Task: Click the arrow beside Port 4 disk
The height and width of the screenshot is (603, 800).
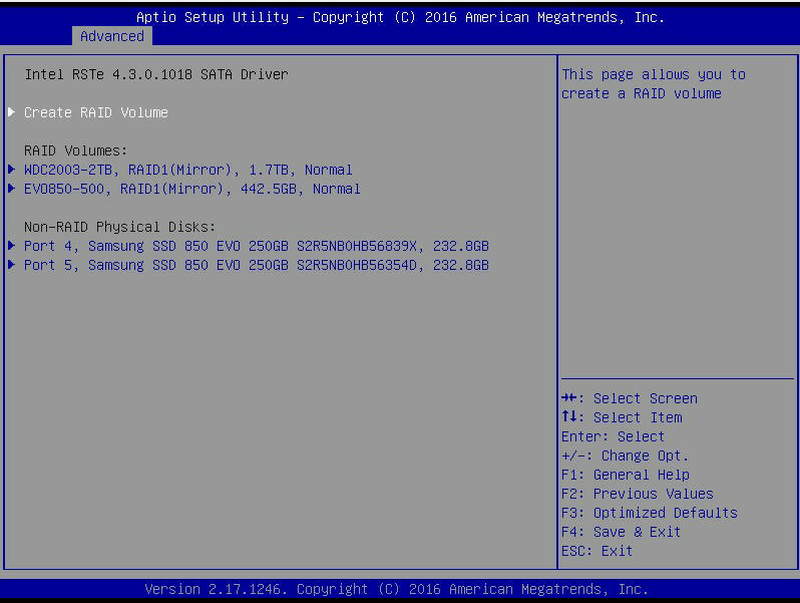Action: click(x=12, y=245)
